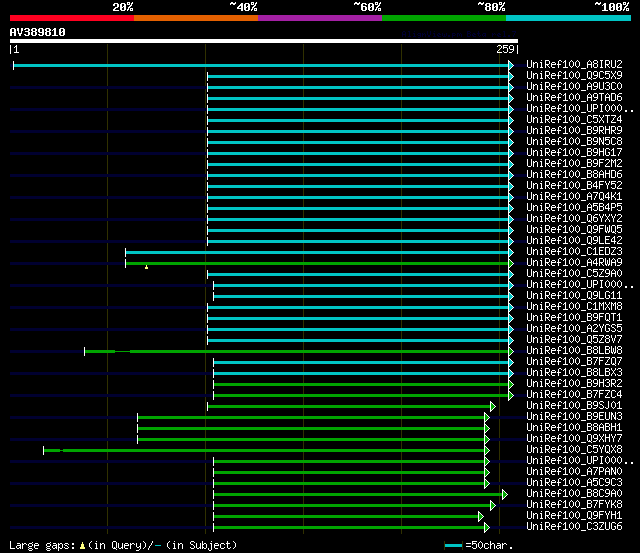
Task: Open the UniRef100_B9EUN3 entry
Action: (x=574, y=416)
